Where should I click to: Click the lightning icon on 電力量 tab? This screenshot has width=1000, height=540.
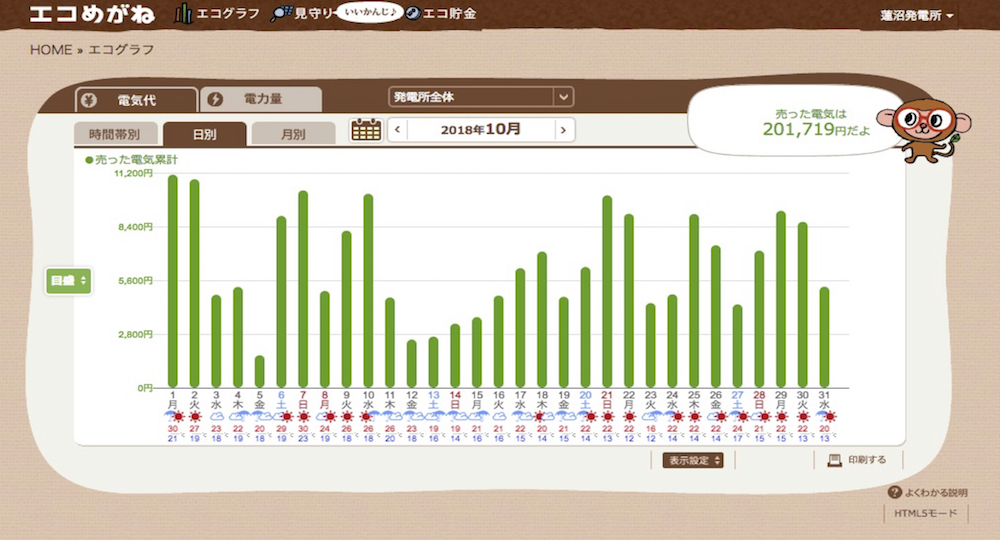click(x=215, y=99)
